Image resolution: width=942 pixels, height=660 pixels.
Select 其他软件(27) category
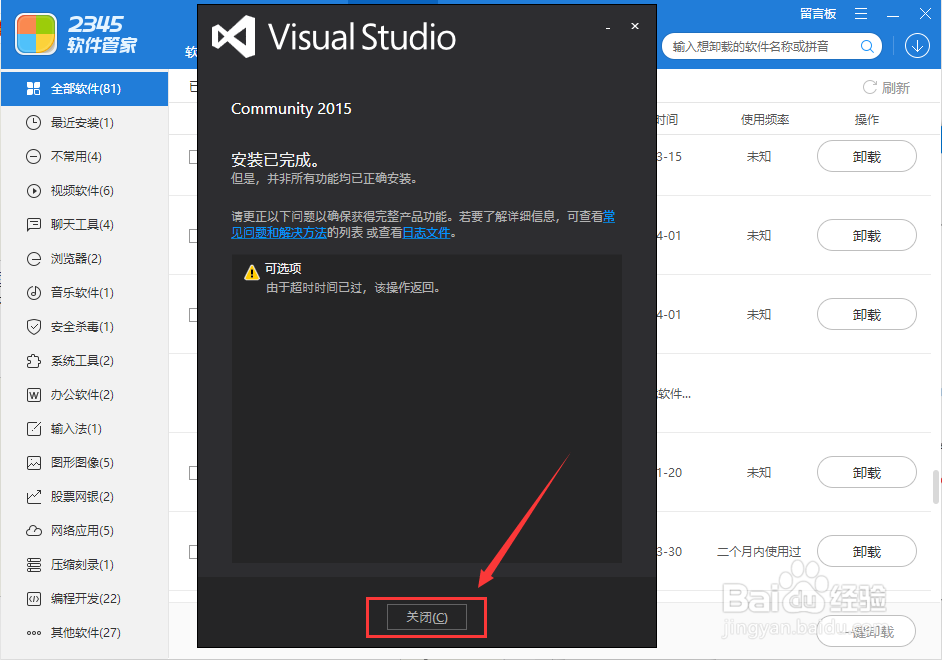(85, 633)
